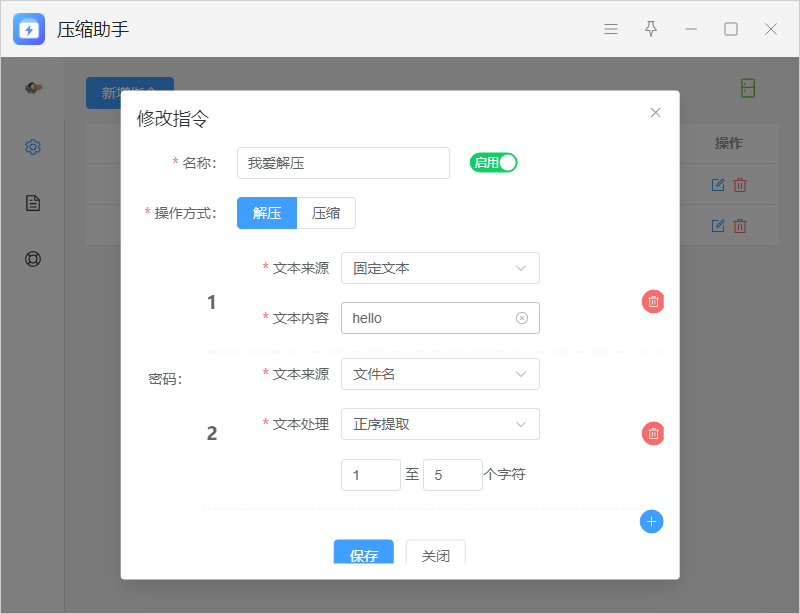Click the 关闭 close button

pyautogui.click(x=435, y=554)
